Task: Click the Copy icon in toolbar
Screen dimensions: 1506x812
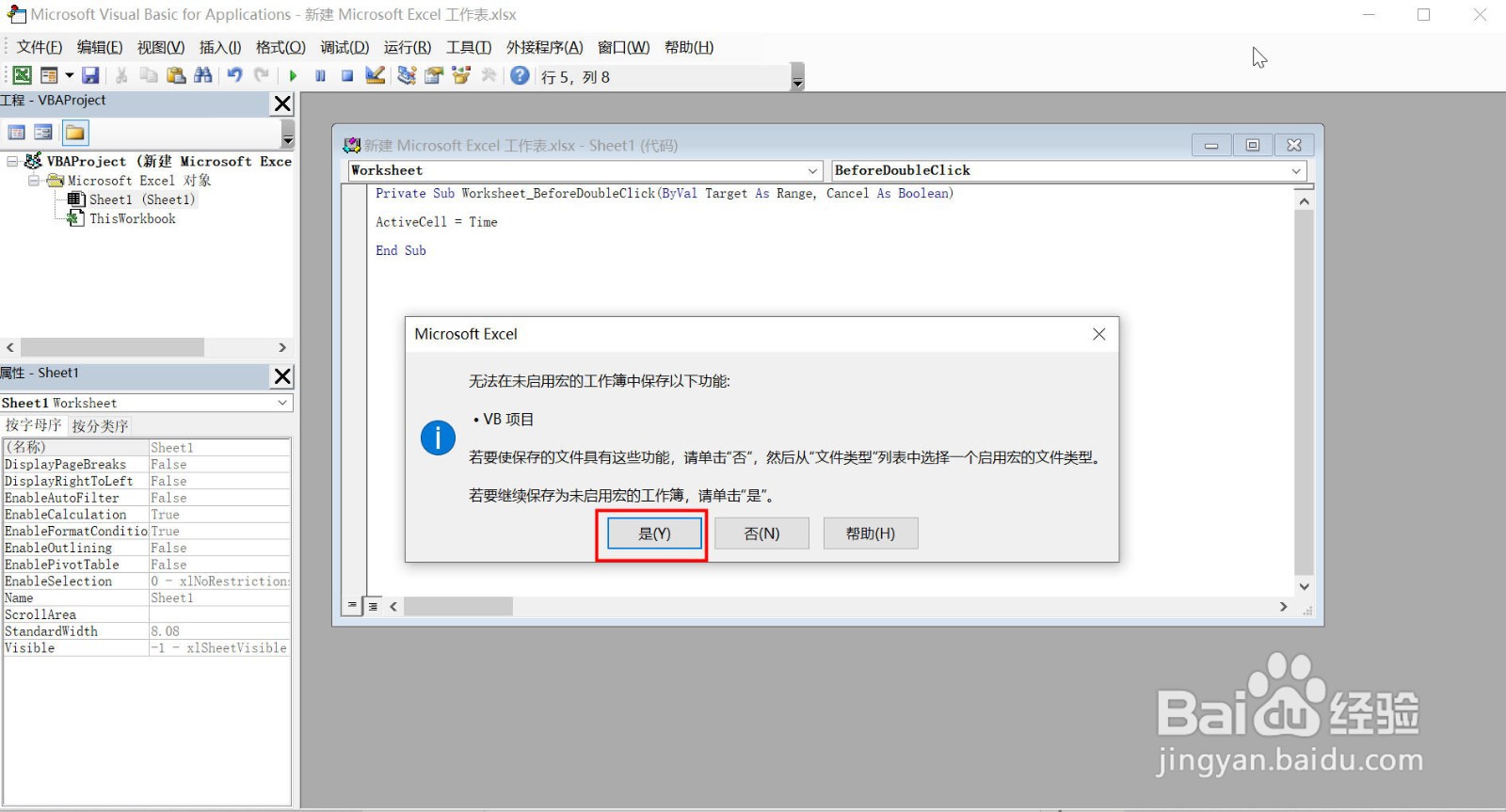Action: 149,75
